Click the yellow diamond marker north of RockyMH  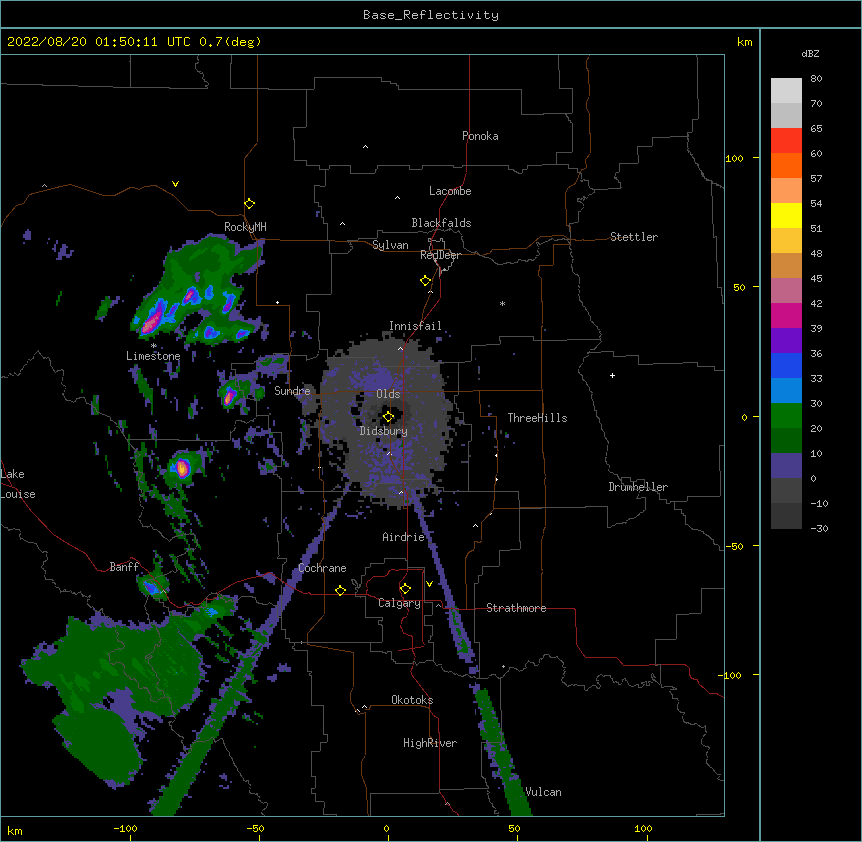(249, 204)
